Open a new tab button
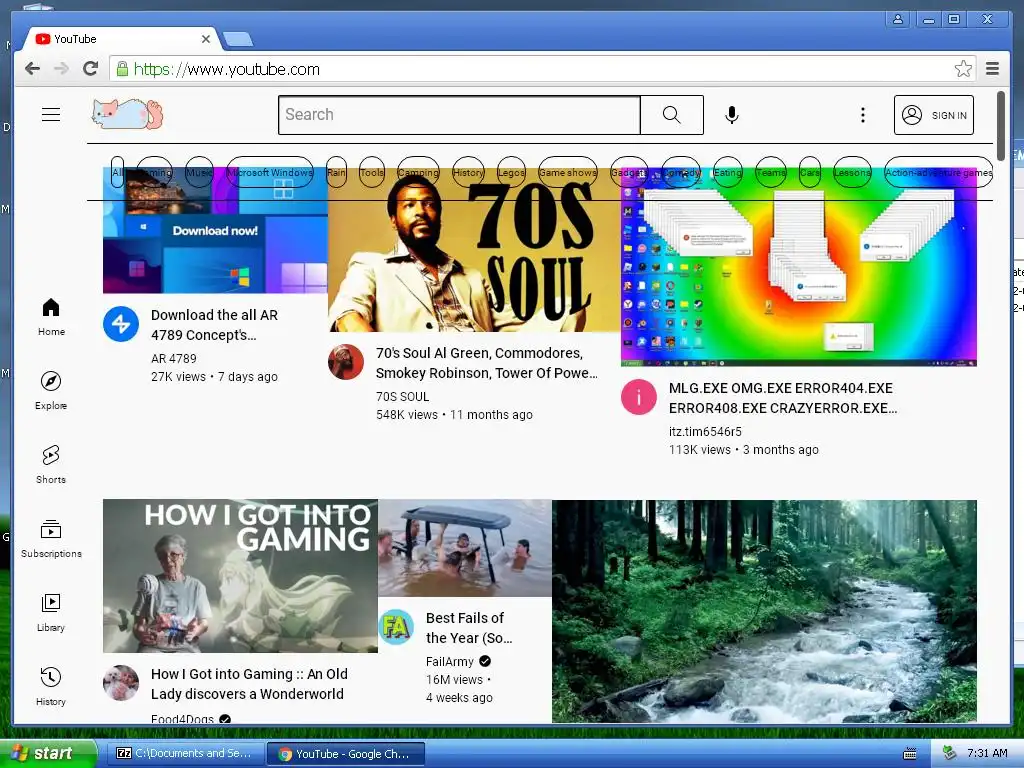Image resolution: width=1024 pixels, height=768 pixels. tap(238, 39)
